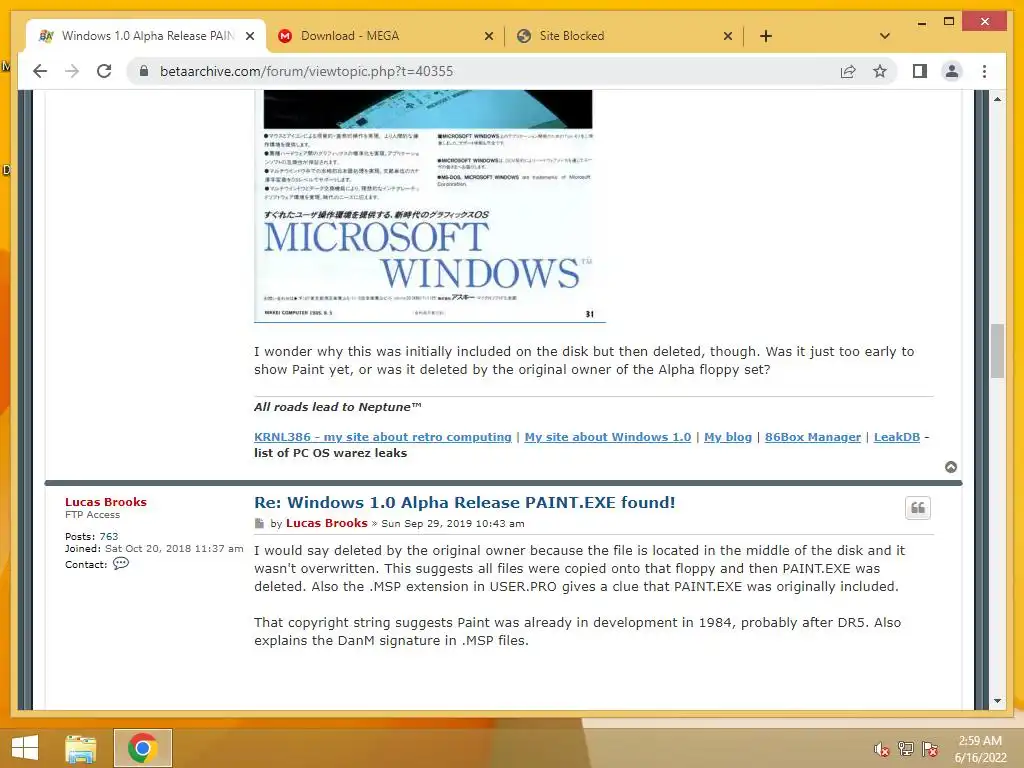Image resolution: width=1024 pixels, height=768 pixels.
Task: Open muted volume tray icon
Action: [x=882, y=749]
